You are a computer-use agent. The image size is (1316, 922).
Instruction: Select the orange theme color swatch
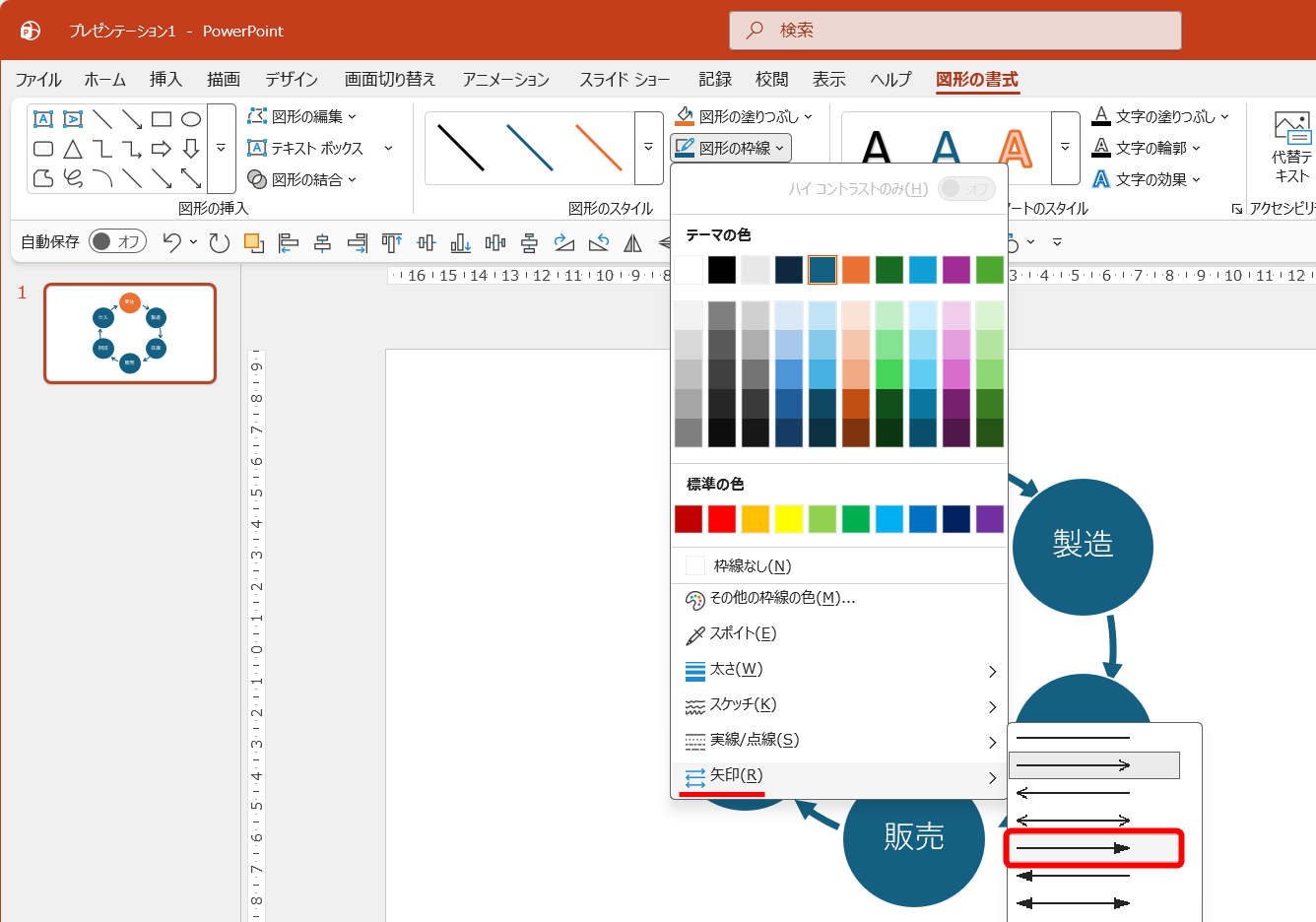[x=856, y=270]
